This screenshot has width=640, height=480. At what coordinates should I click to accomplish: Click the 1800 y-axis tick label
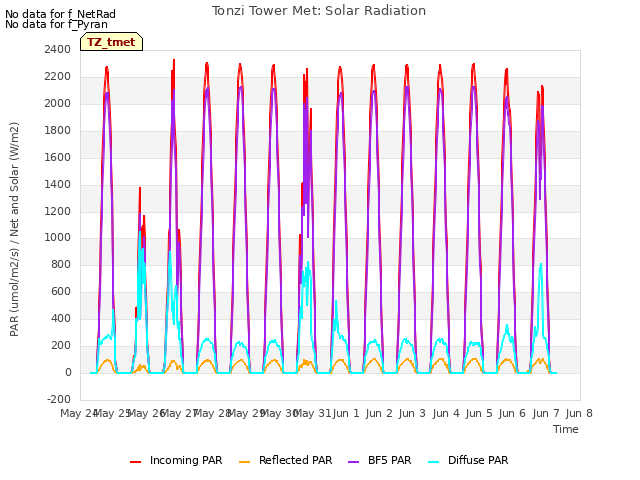pos(58,130)
